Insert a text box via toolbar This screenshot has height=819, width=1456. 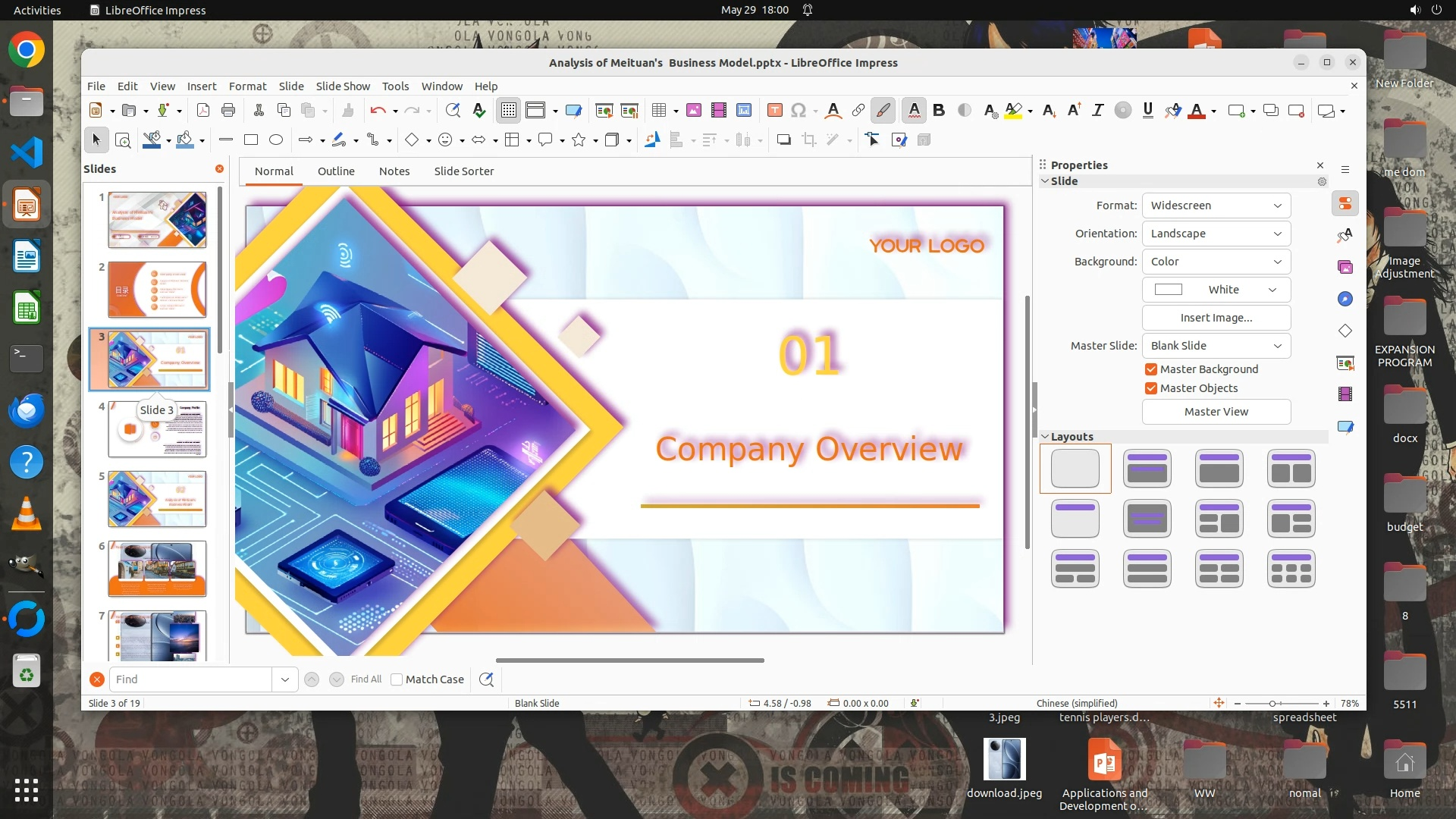pos(774,111)
